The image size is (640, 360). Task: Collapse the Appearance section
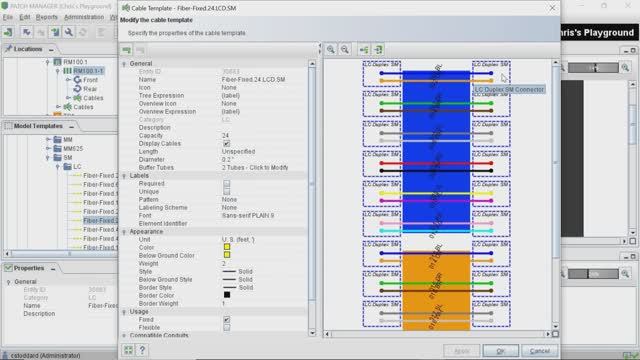point(124,232)
